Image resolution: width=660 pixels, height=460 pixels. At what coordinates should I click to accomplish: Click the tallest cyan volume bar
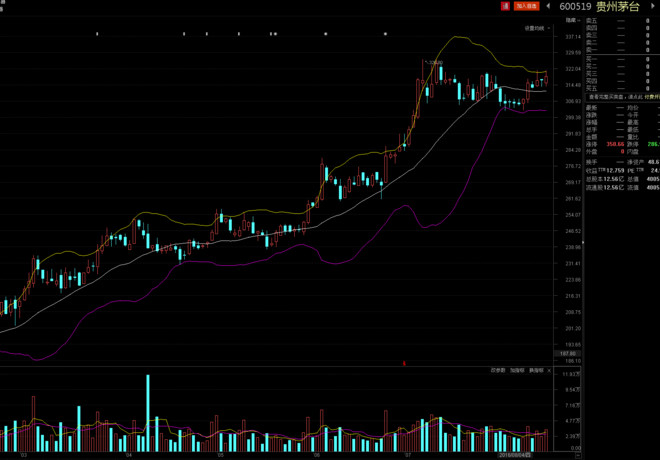tap(148, 413)
